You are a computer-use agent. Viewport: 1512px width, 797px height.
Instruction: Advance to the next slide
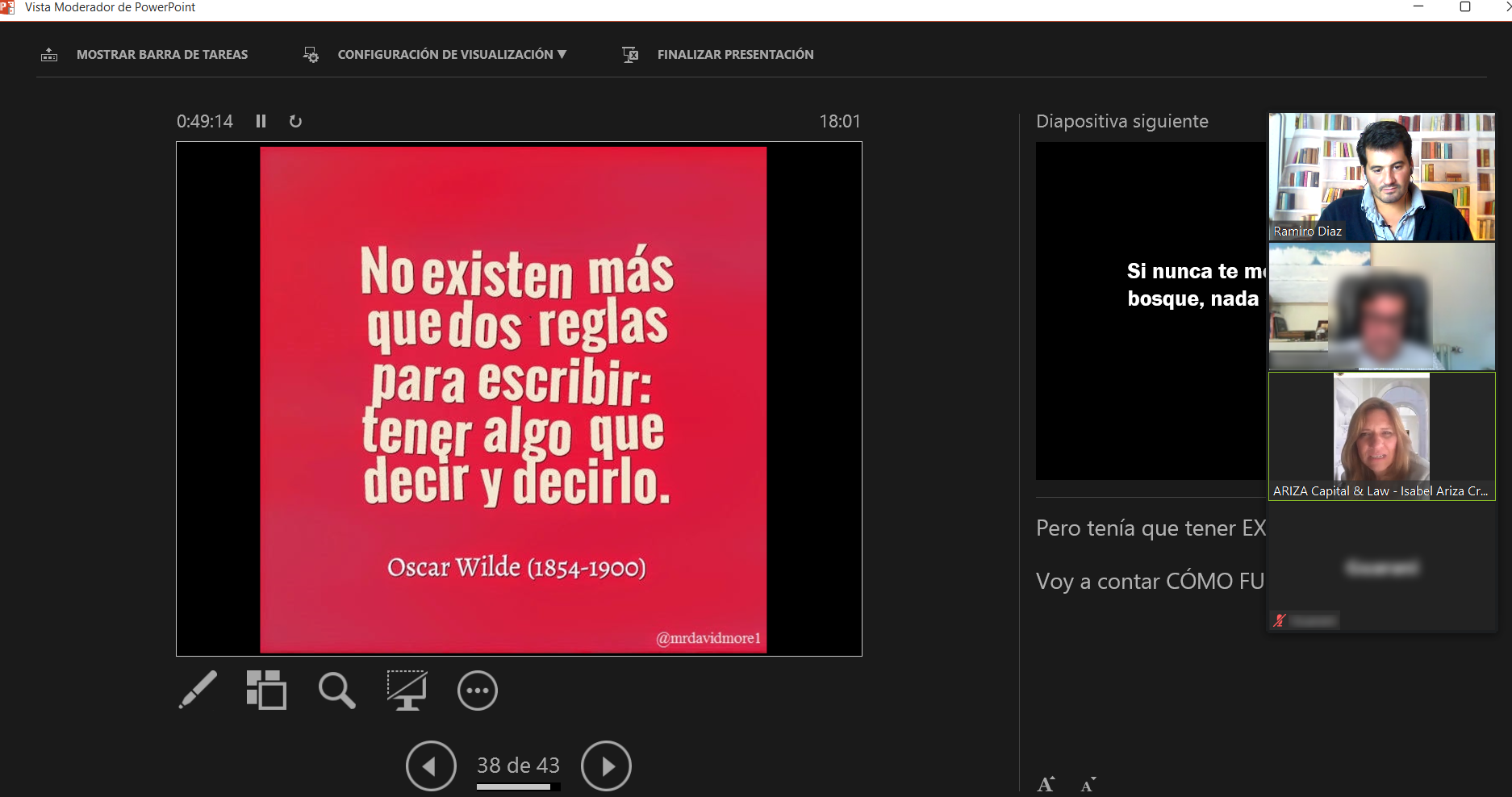[606, 766]
